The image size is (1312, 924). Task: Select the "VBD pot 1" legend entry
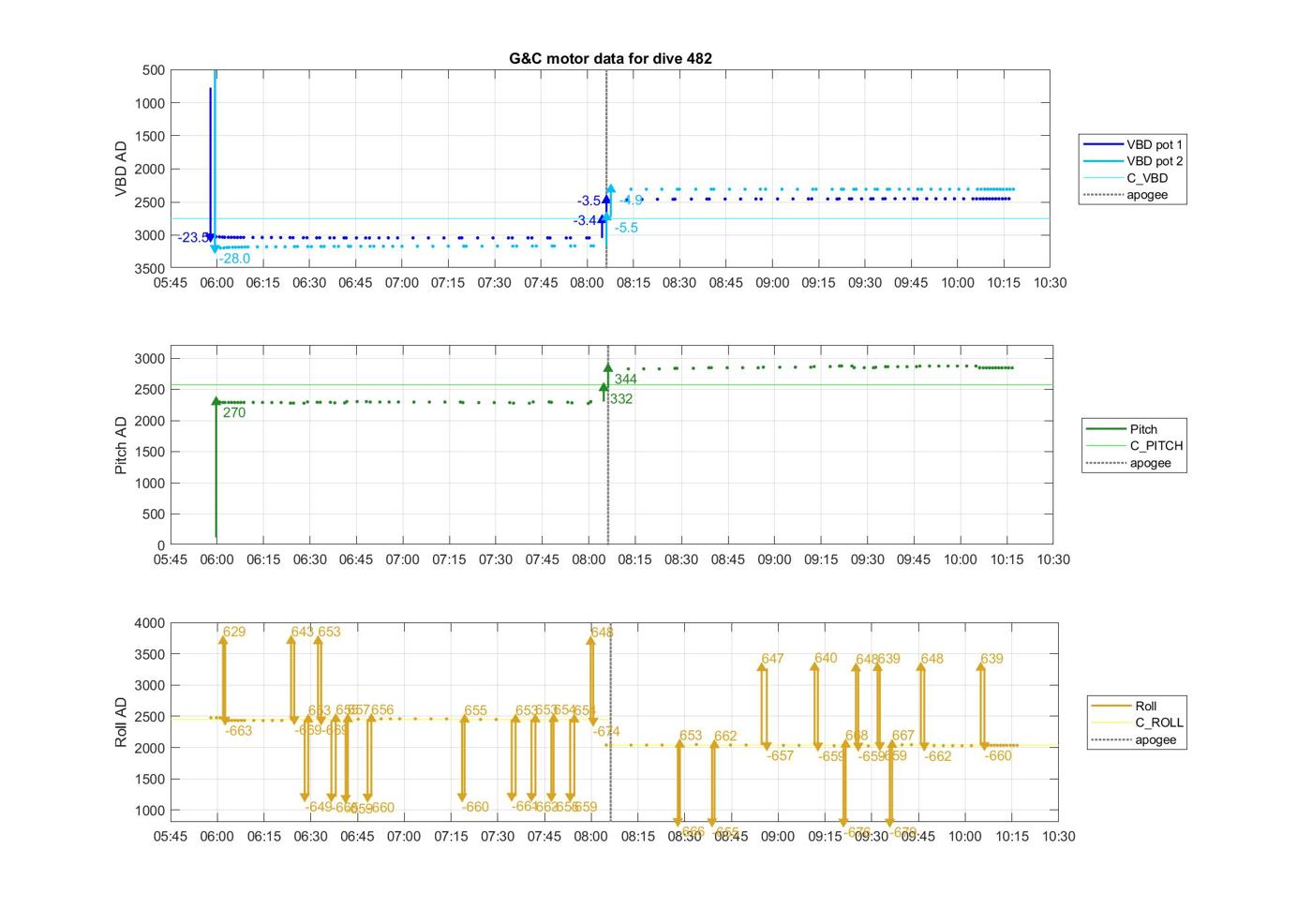[x=1133, y=144]
